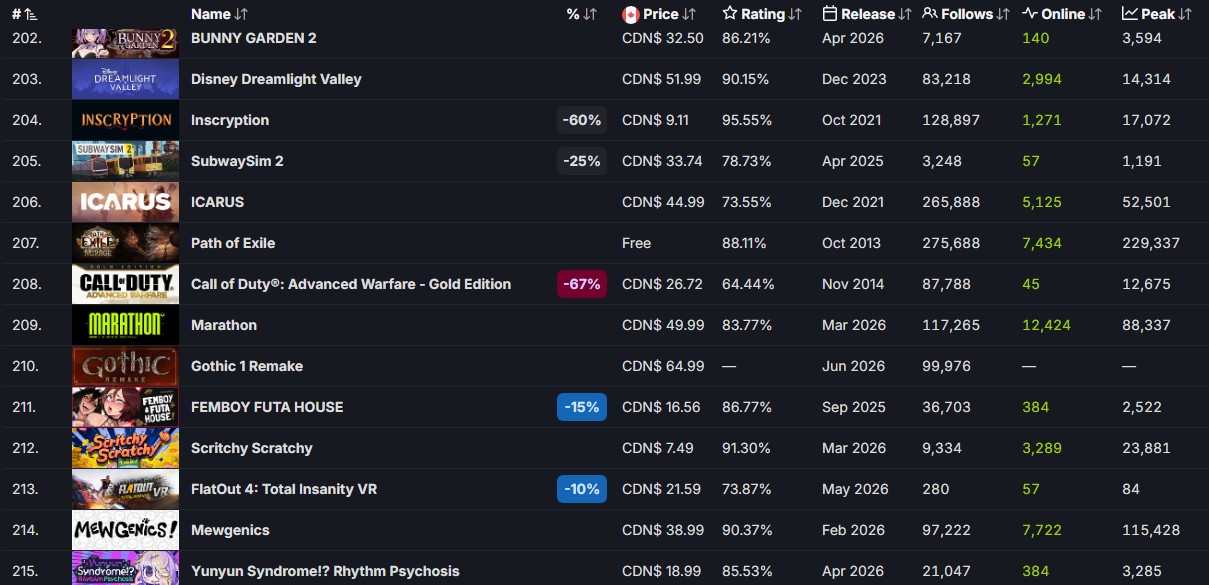Click the Oct 2013 release date

851,243
